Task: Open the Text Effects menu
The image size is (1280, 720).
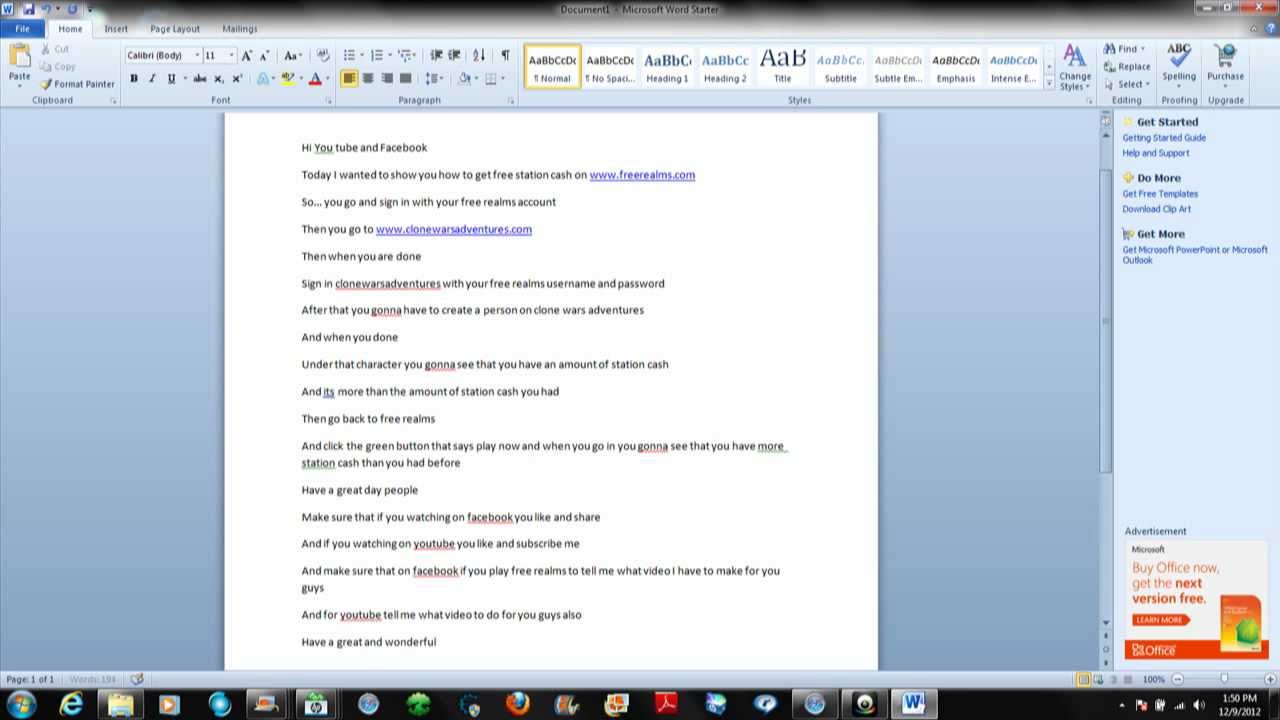Action: point(265,78)
